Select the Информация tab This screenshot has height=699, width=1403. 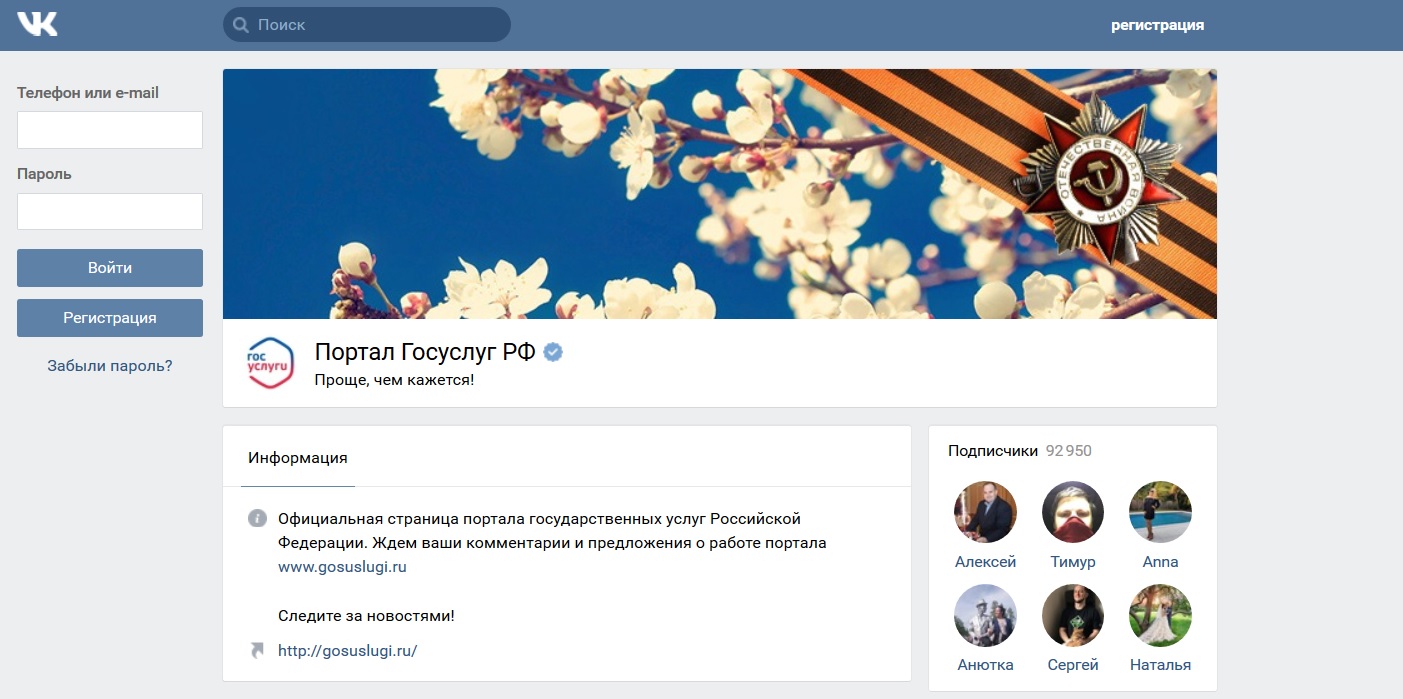(x=298, y=458)
